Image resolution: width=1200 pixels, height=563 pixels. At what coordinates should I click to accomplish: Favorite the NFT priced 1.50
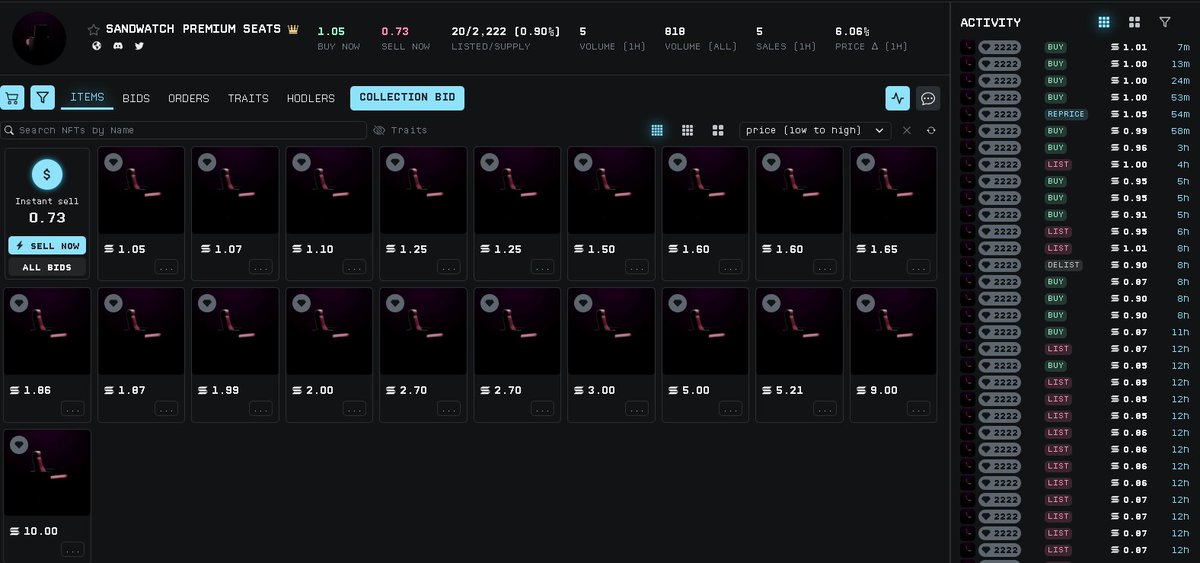(583, 162)
